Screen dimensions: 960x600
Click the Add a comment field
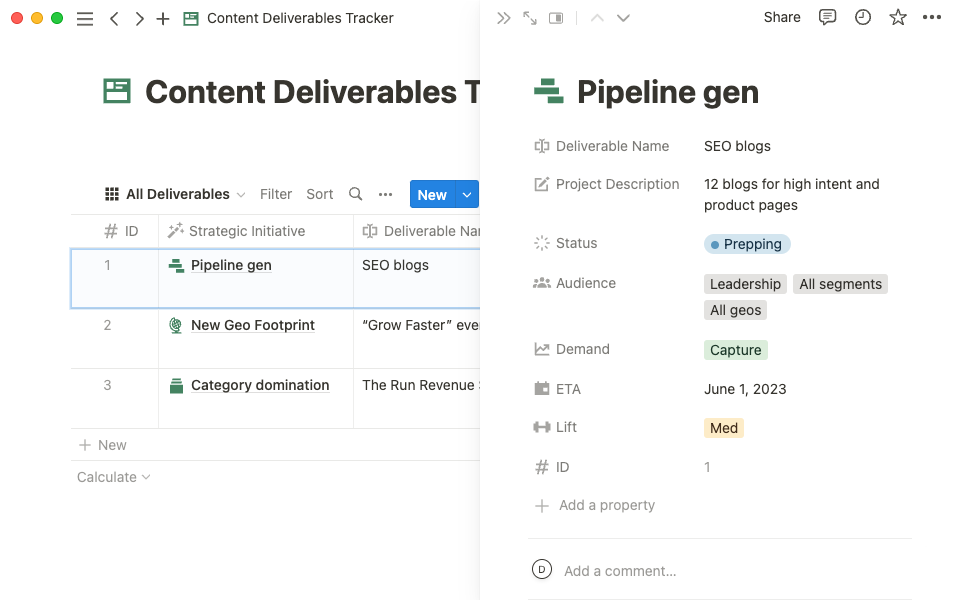tap(620, 571)
